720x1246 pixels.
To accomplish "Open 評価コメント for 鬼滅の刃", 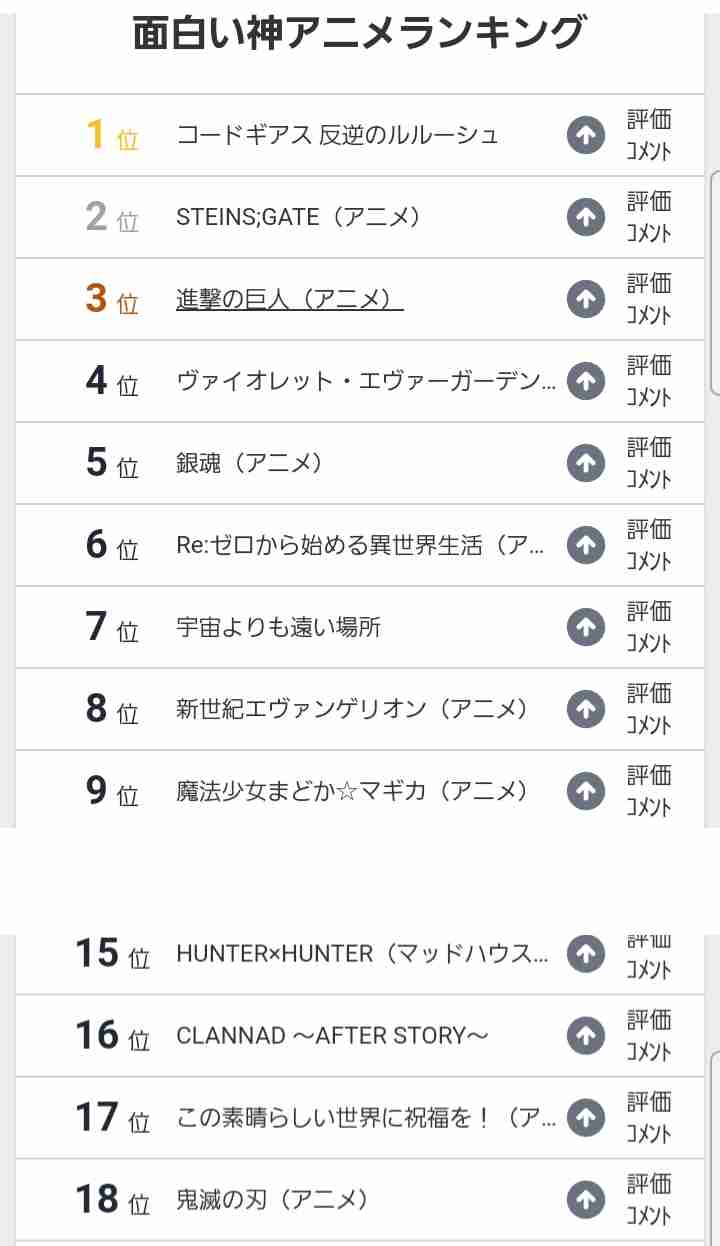I will 649,1199.
